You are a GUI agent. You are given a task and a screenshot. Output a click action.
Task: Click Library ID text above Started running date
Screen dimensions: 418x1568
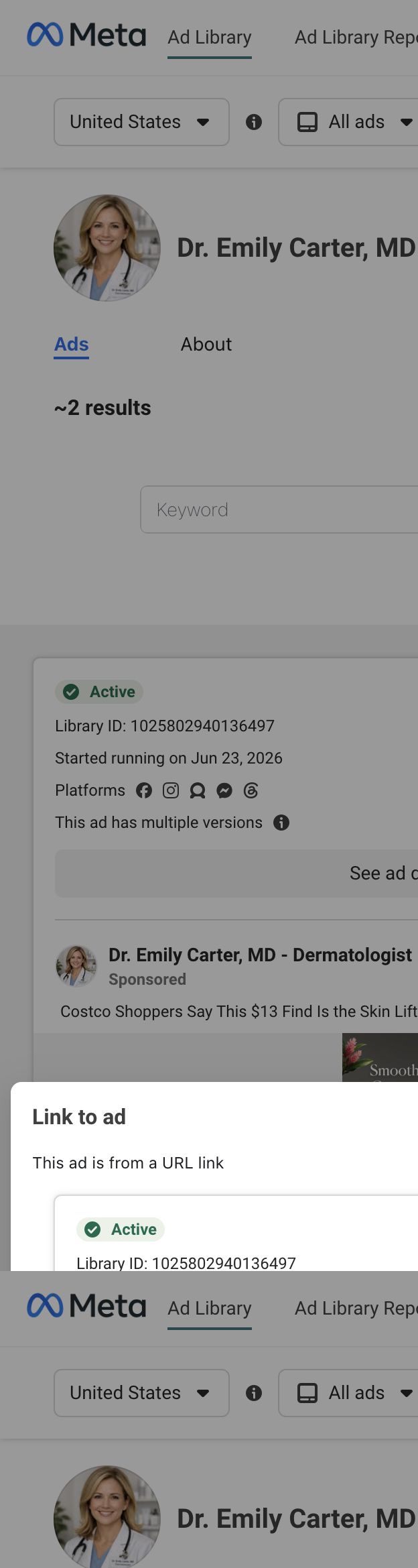coord(165,726)
